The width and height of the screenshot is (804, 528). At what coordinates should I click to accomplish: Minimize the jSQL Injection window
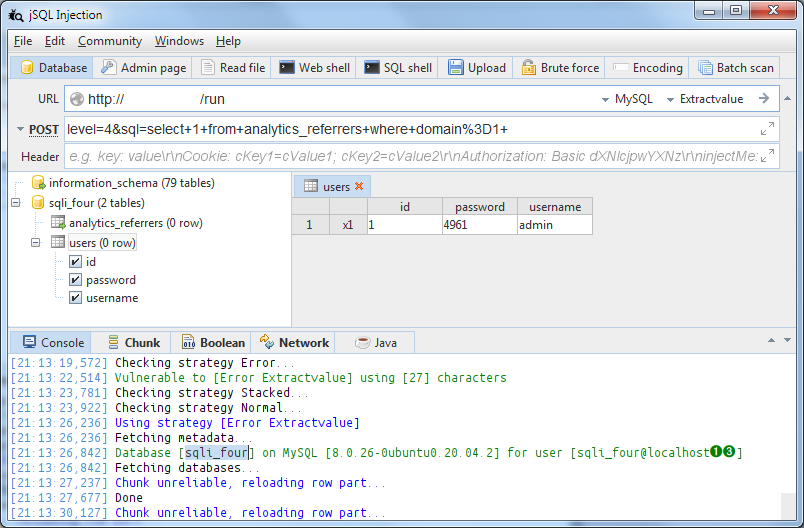point(709,11)
